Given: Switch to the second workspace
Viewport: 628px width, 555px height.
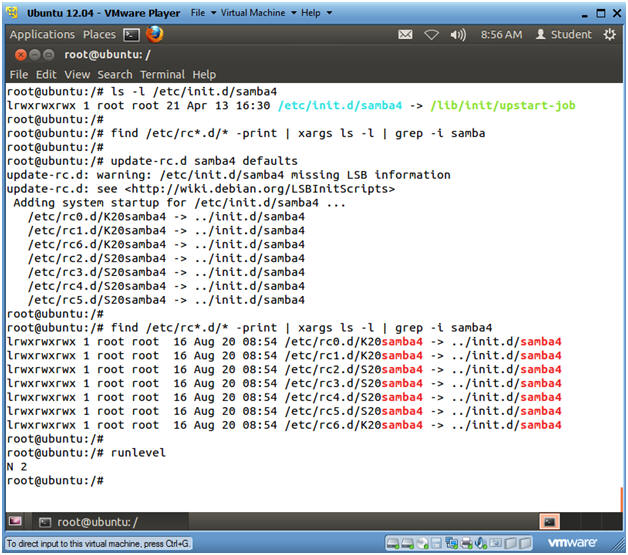Looking at the screenshot, I should tap(570, 522).
